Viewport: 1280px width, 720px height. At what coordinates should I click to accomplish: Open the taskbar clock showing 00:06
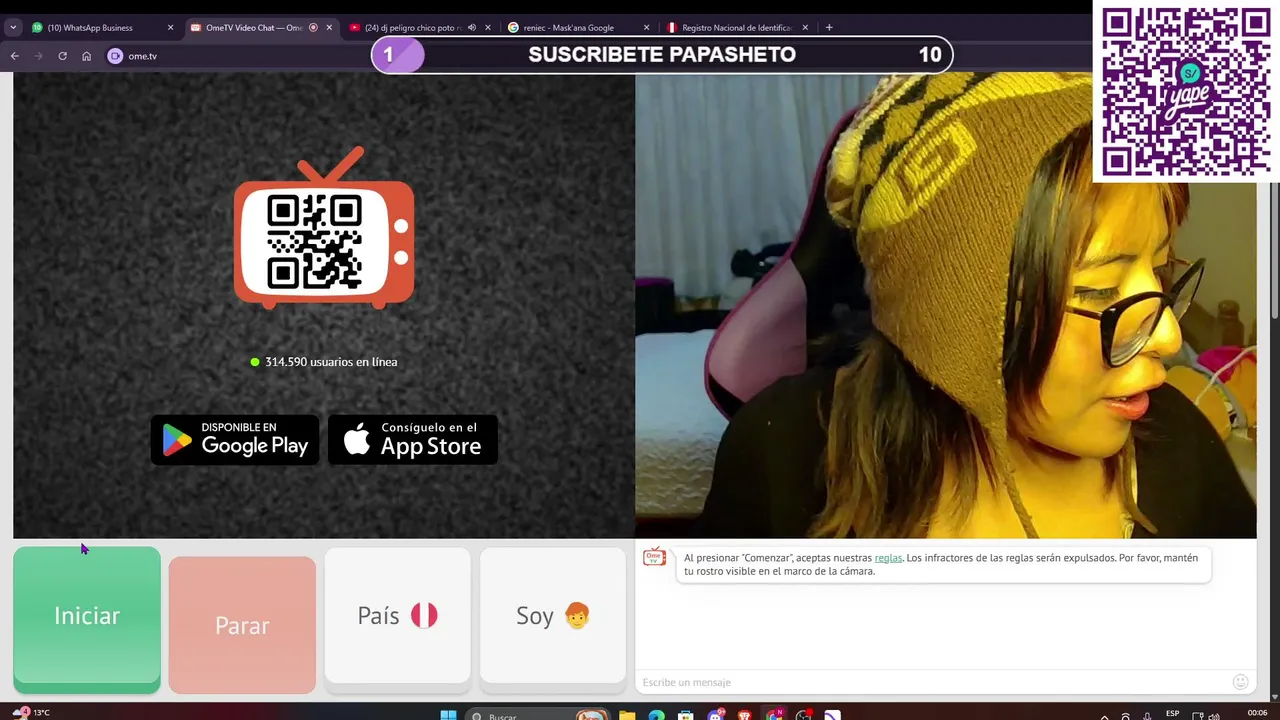point(1257,714)
